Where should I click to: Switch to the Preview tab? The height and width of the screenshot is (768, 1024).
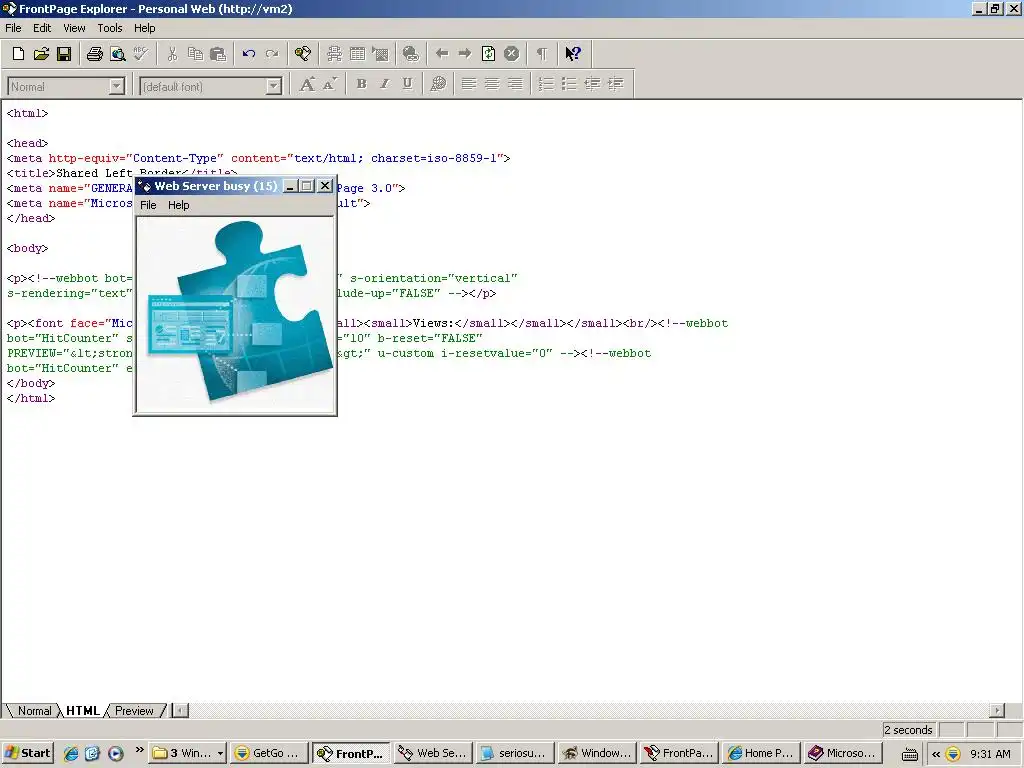point(134,711)
